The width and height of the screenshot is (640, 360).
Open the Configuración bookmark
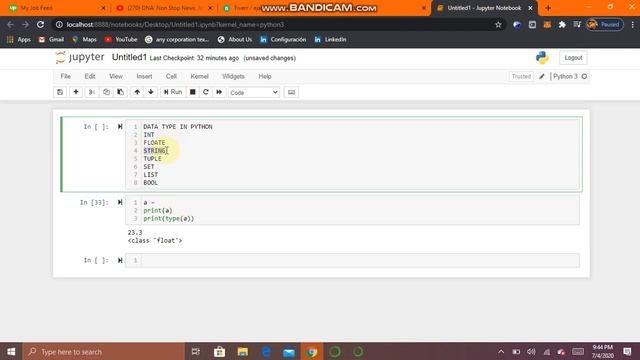click(283, 40)
